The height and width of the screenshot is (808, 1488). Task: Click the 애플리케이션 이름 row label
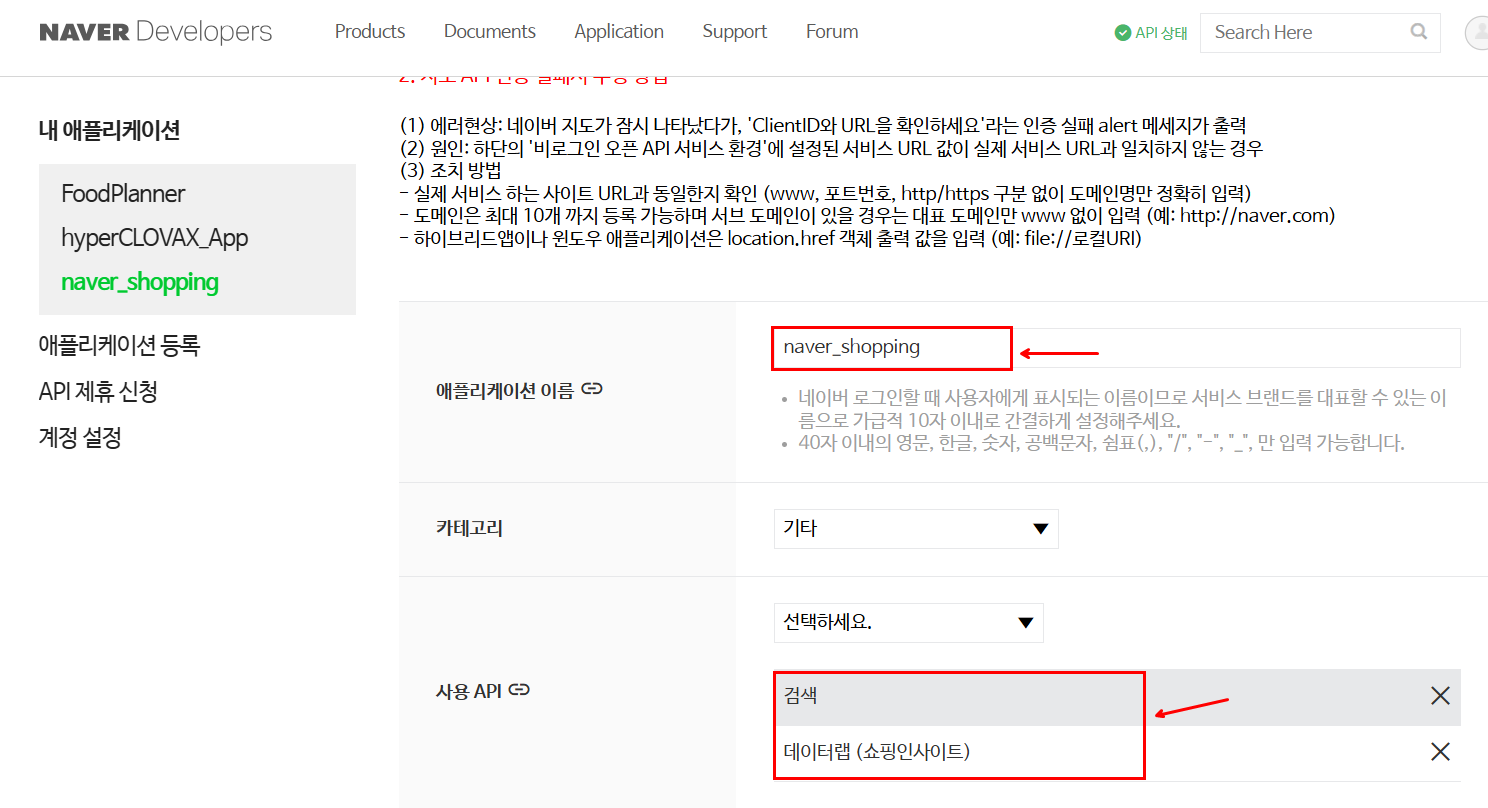504,390
